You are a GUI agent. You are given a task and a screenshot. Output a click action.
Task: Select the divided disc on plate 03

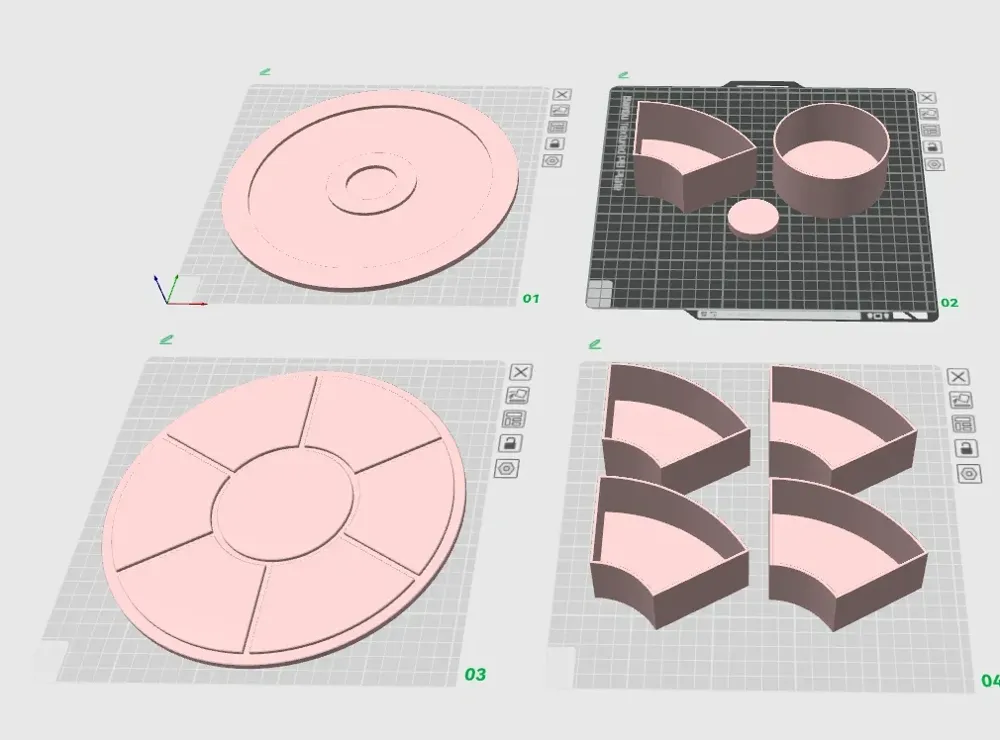point(284,518)
